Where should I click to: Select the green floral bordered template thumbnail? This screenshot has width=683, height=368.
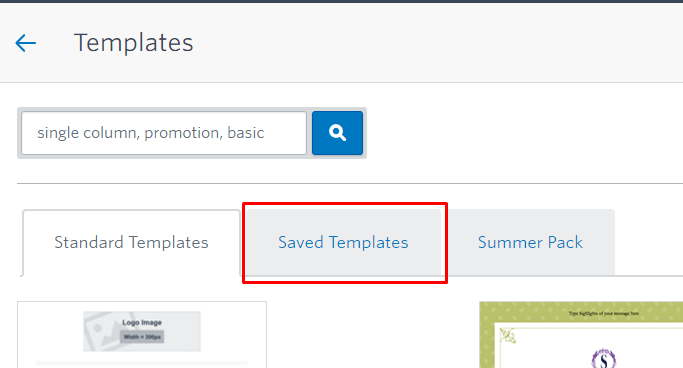pos(581,334)
